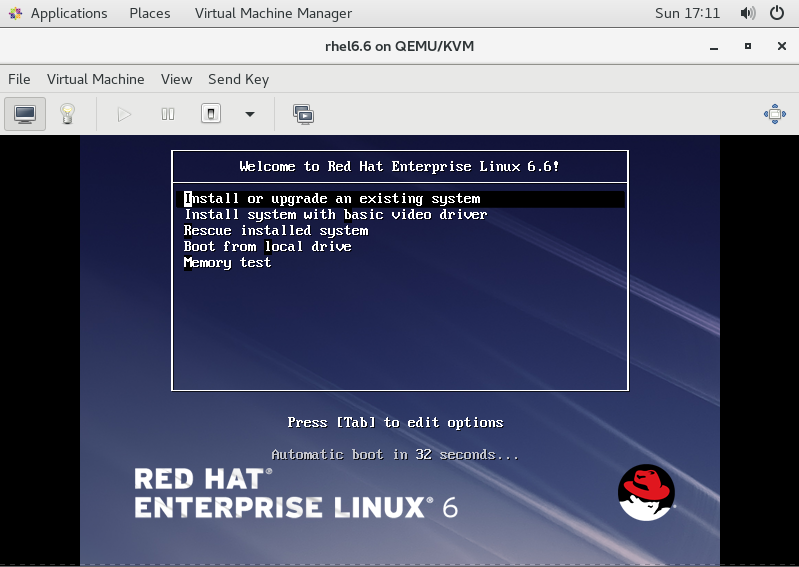Select Install or upgrade an existing system
The image size is (799, 567).
coord(400,199)
